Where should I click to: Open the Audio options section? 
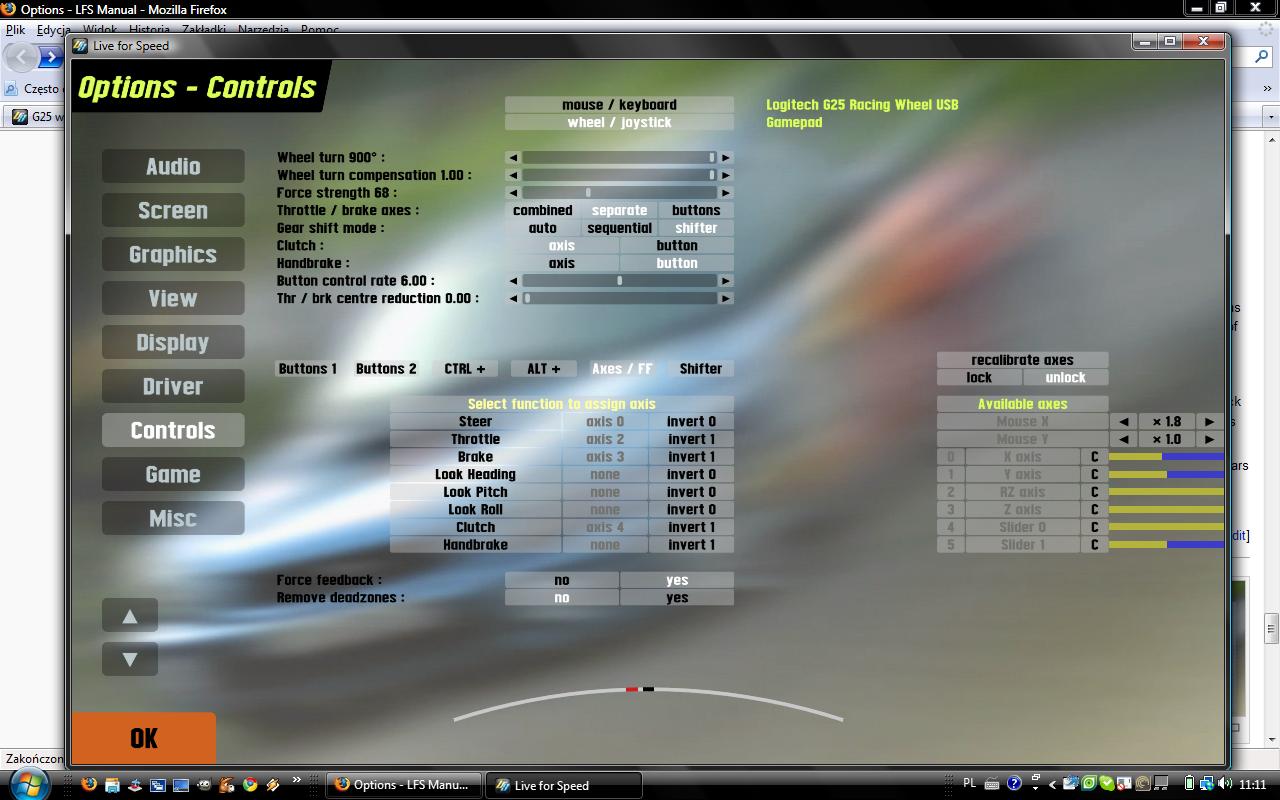click(x=173, y=167)
